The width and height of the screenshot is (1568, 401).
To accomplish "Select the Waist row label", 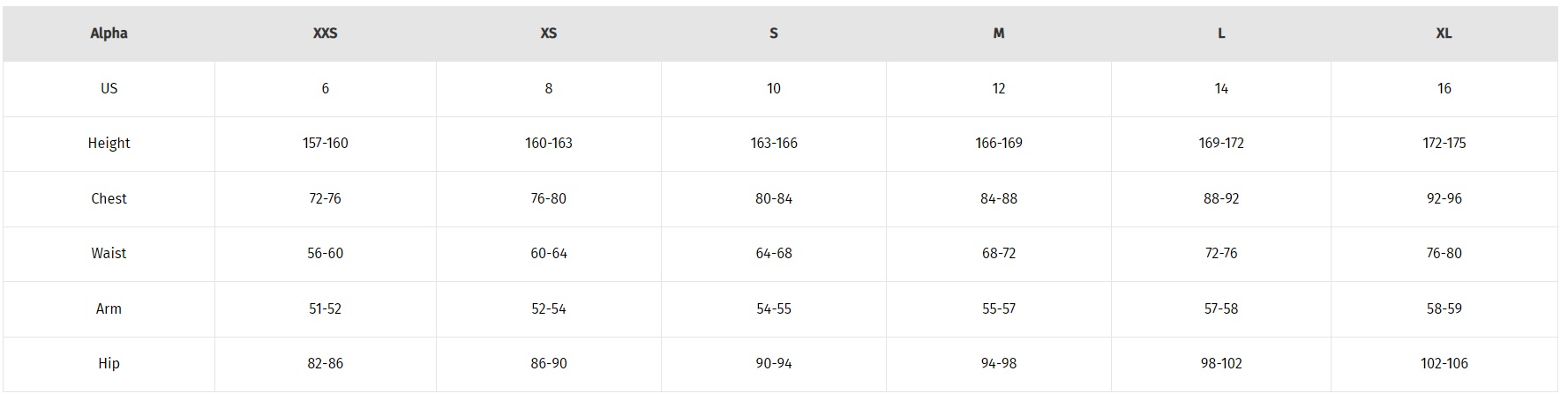I will coord(109,253).
